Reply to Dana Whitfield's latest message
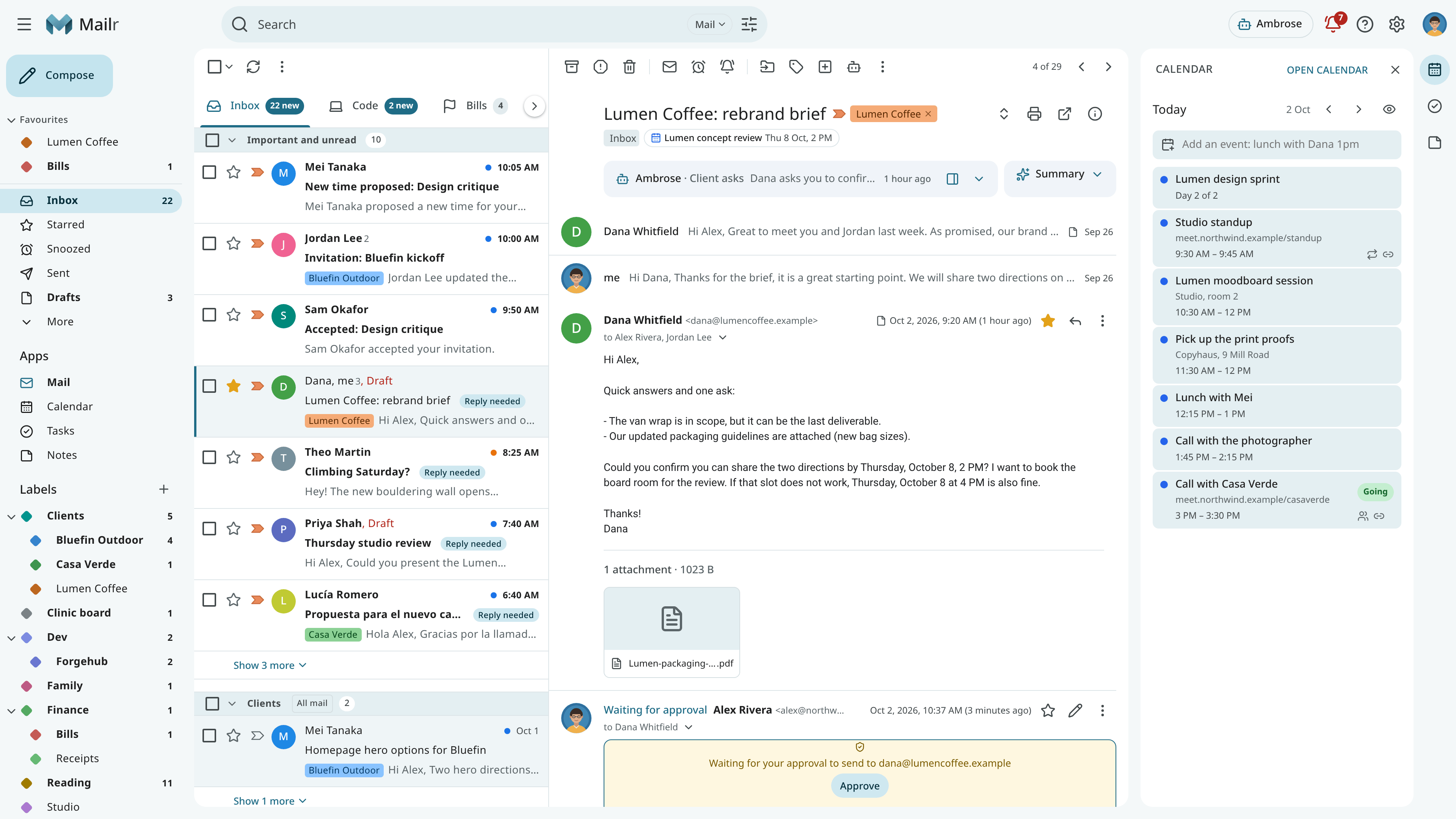1456x819 pixels. tap(1075, 321)
